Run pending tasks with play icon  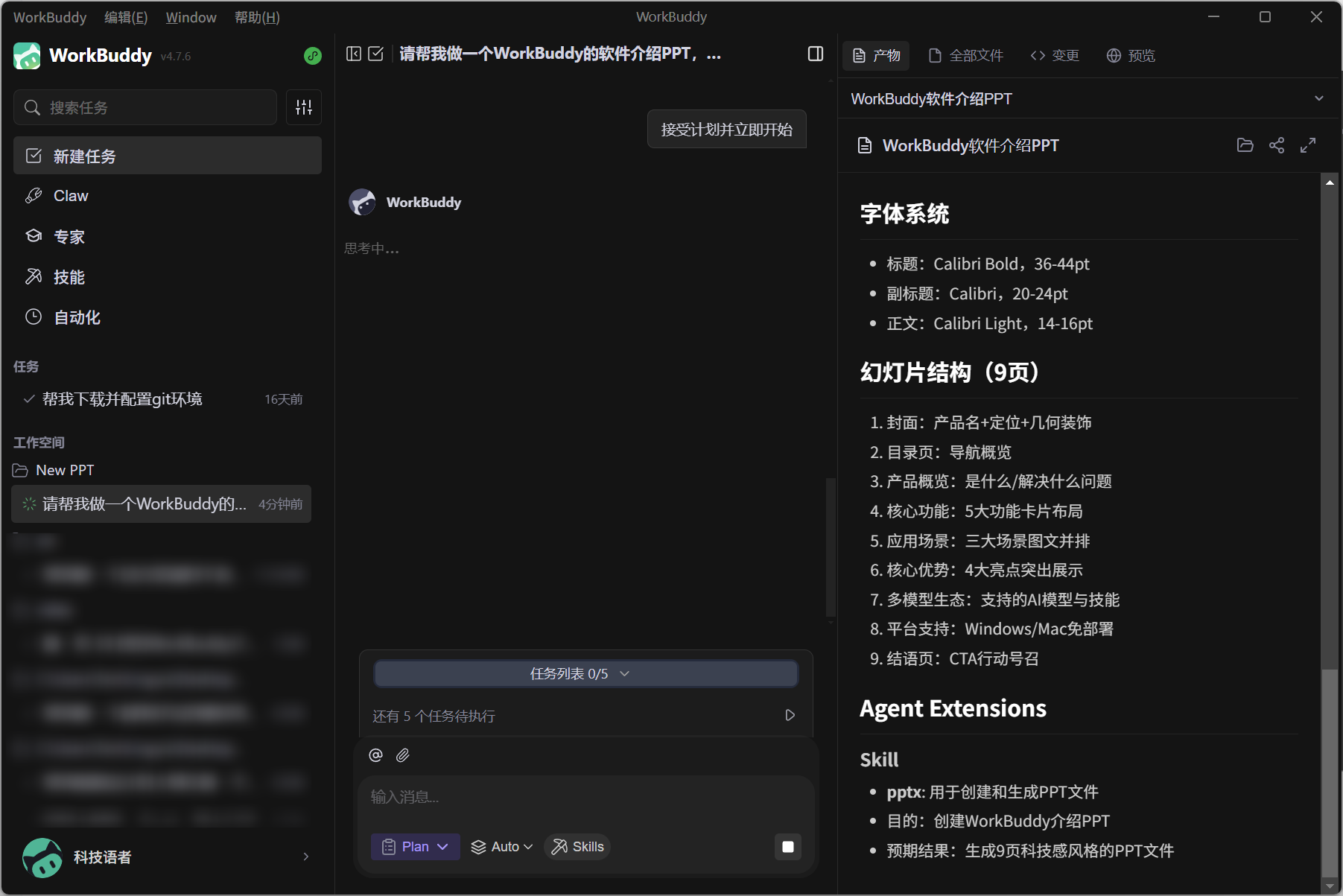tap(790, 715)
